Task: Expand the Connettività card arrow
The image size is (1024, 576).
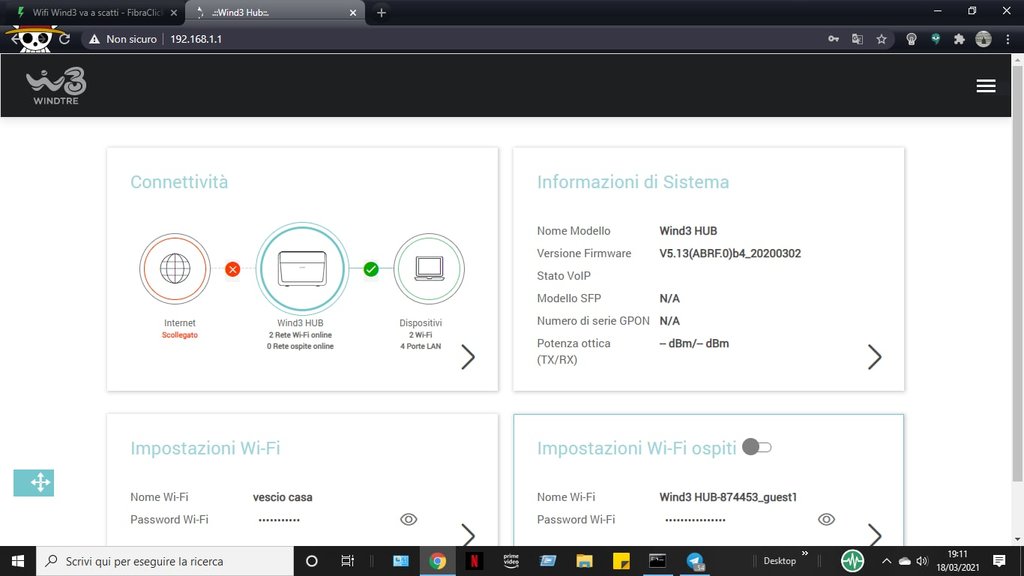Action: click(x=468, y=357)
